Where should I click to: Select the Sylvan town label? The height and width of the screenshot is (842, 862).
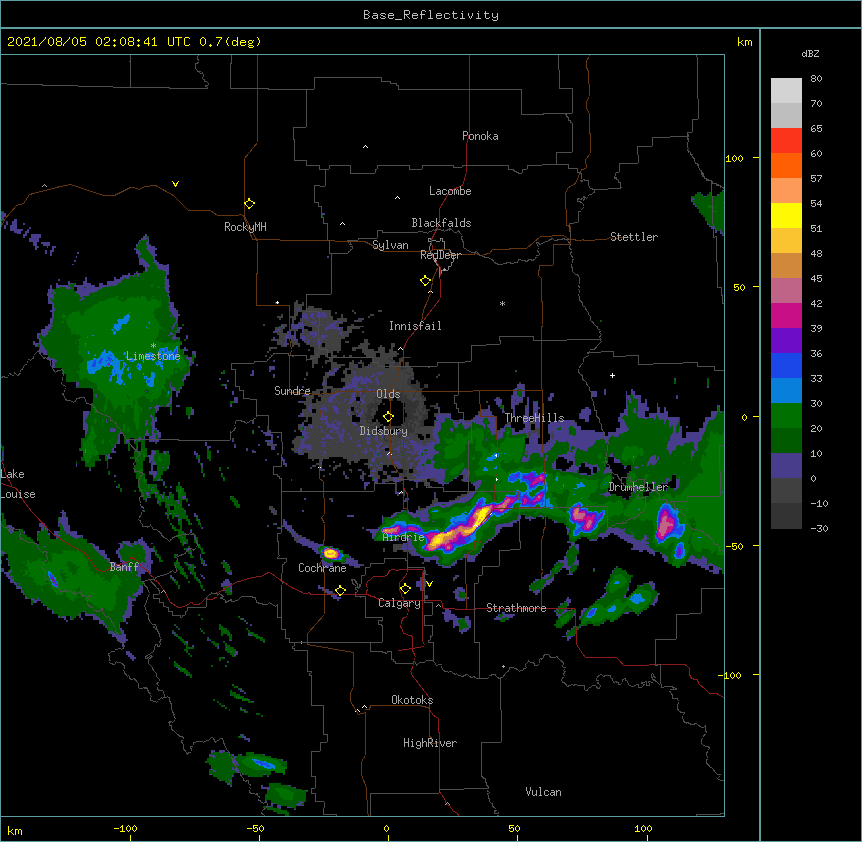click(x=390, y=245)
